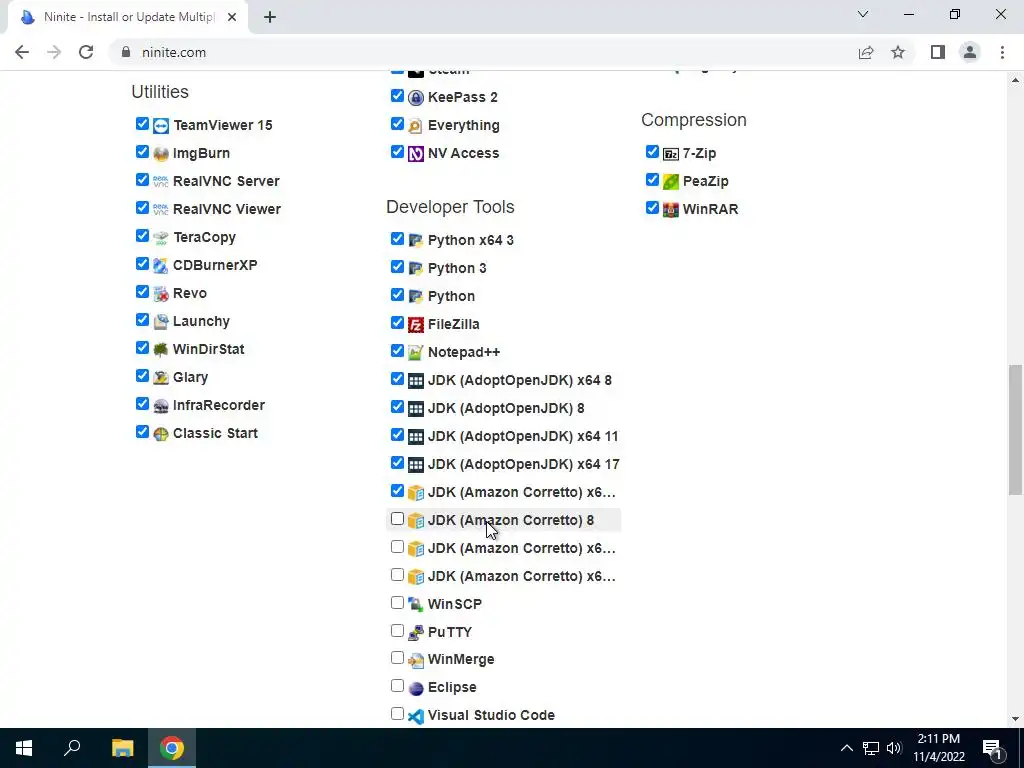The width and height of the screenshot is (1024, 768).
Task: Click the InfraRecorder icon
Action: pyautogui.click(x=161, y=406)
